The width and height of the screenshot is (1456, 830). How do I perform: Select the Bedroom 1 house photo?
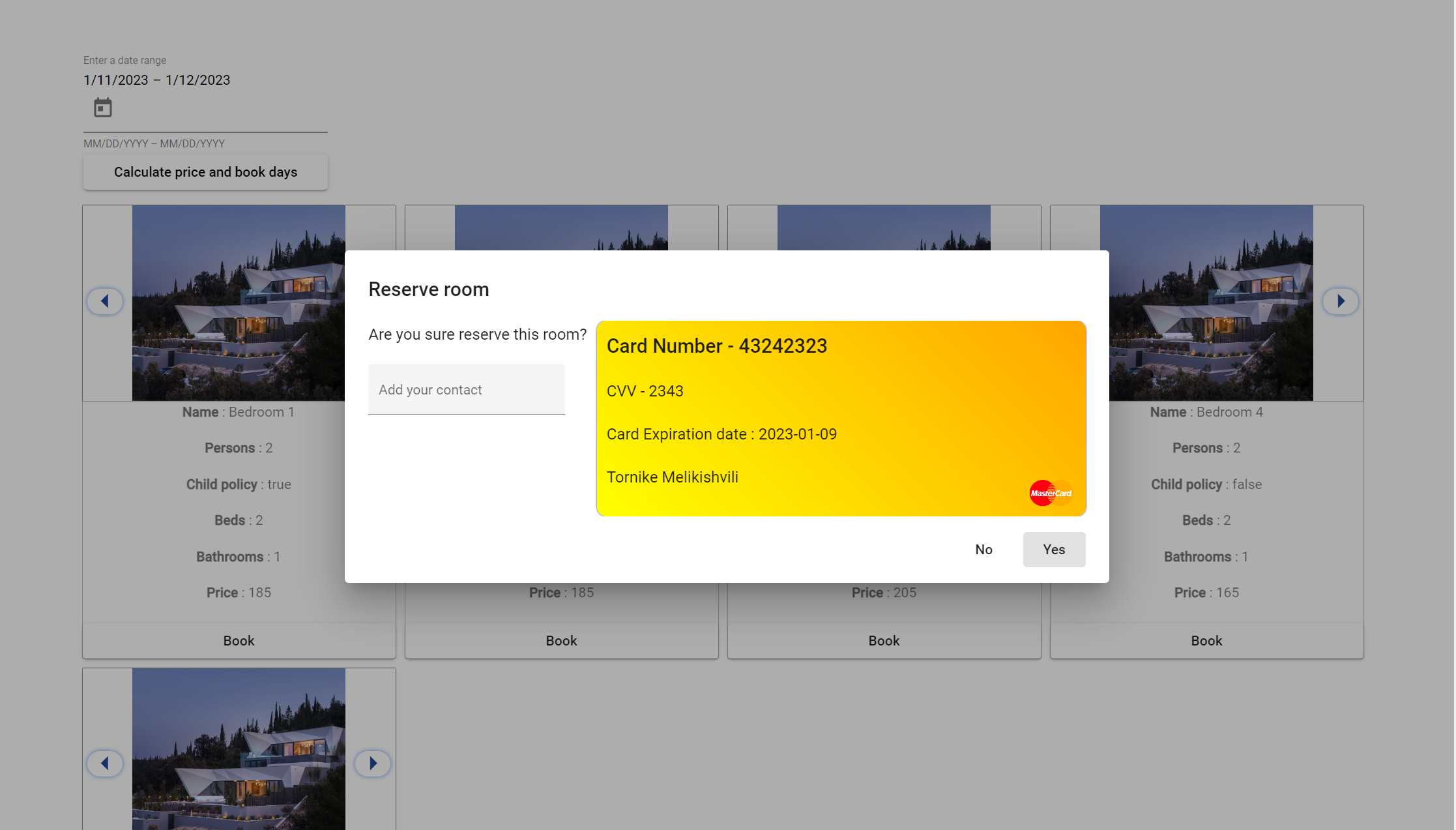[239, 303]
